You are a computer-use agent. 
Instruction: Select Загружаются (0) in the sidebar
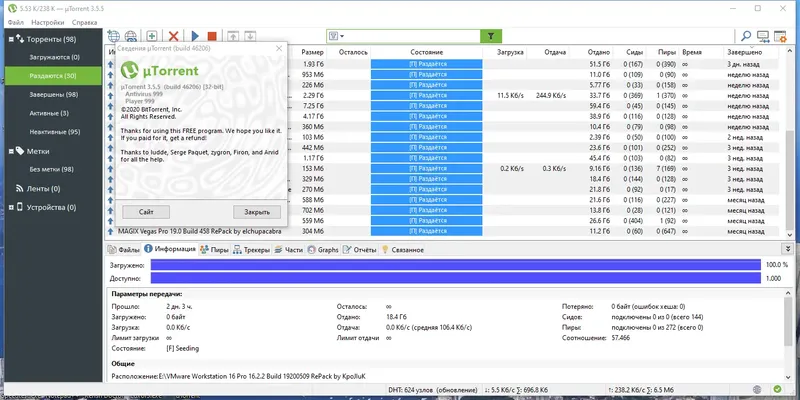pyautogui.click(x=54, y=57)
